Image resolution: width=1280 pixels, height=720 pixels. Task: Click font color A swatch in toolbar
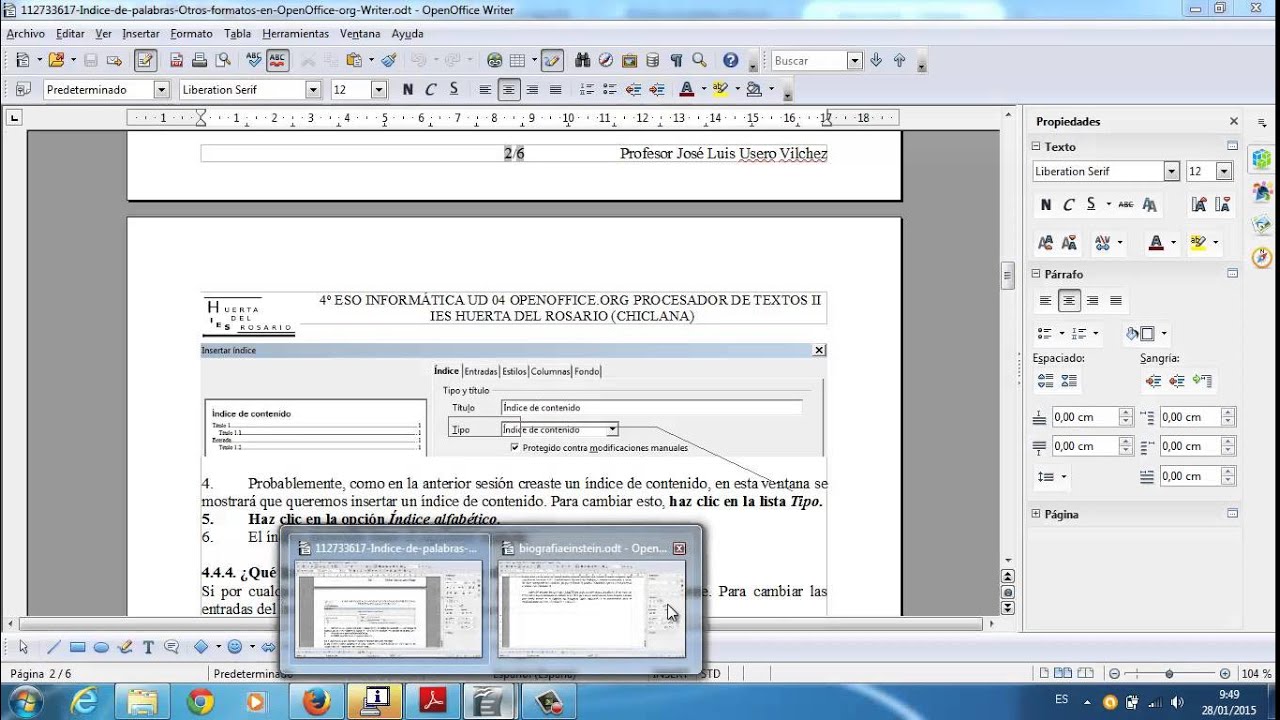coord(686,89)
